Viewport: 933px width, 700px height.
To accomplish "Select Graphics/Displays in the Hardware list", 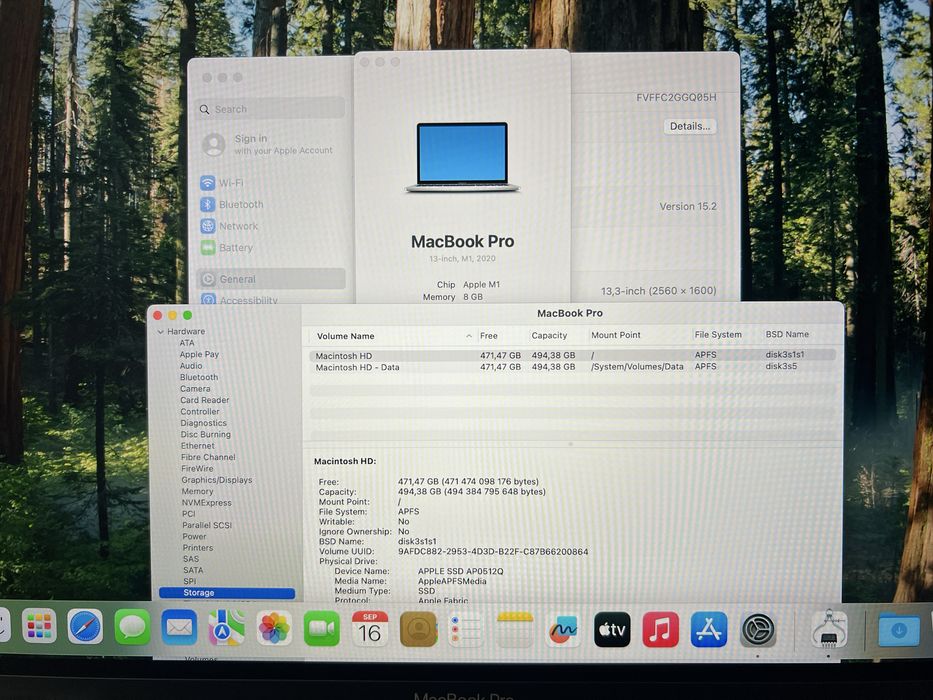I will coord(217,480).
